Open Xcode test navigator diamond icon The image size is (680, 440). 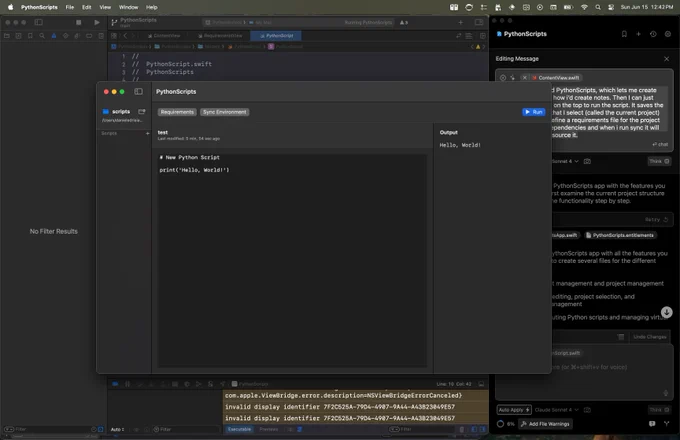65,36
